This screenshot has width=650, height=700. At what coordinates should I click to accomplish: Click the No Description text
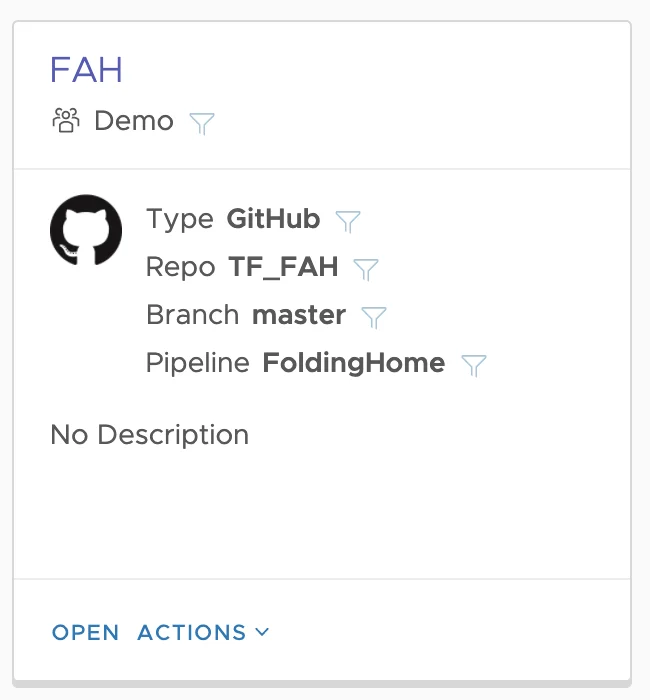tap(150, 435)
